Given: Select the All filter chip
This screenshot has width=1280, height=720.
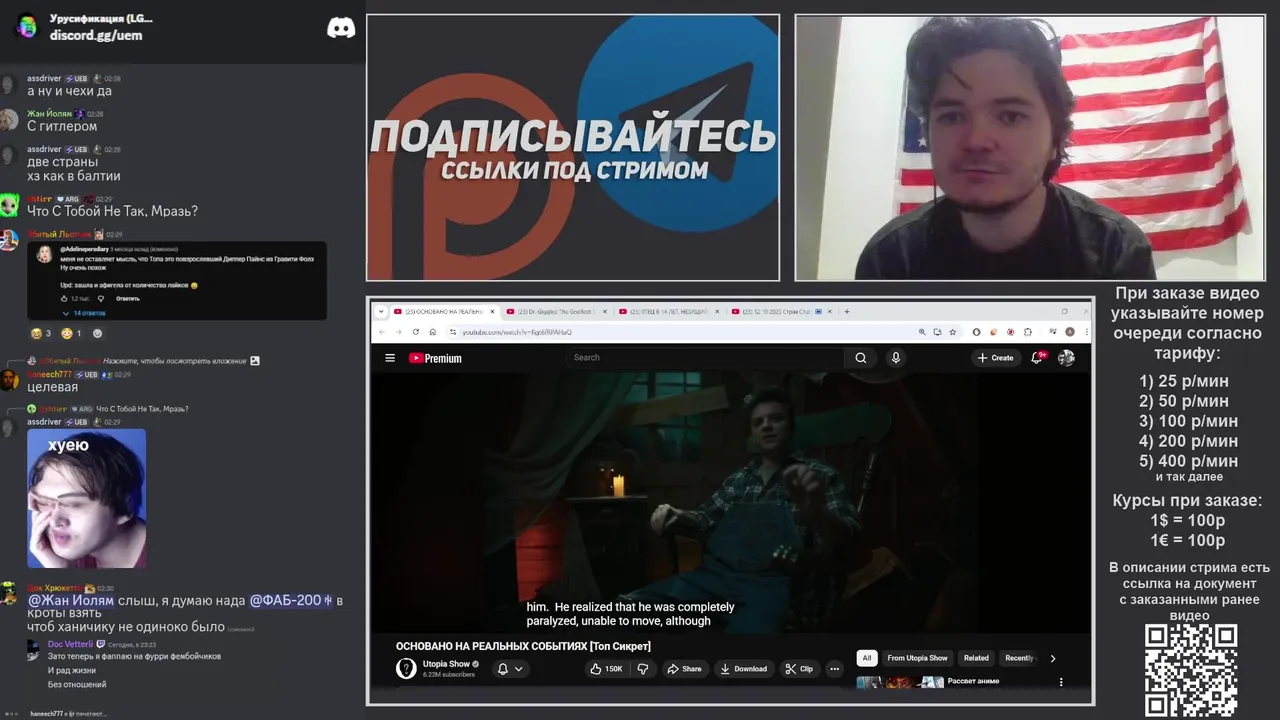Looking at the screenshot, I should click(867, 658).
